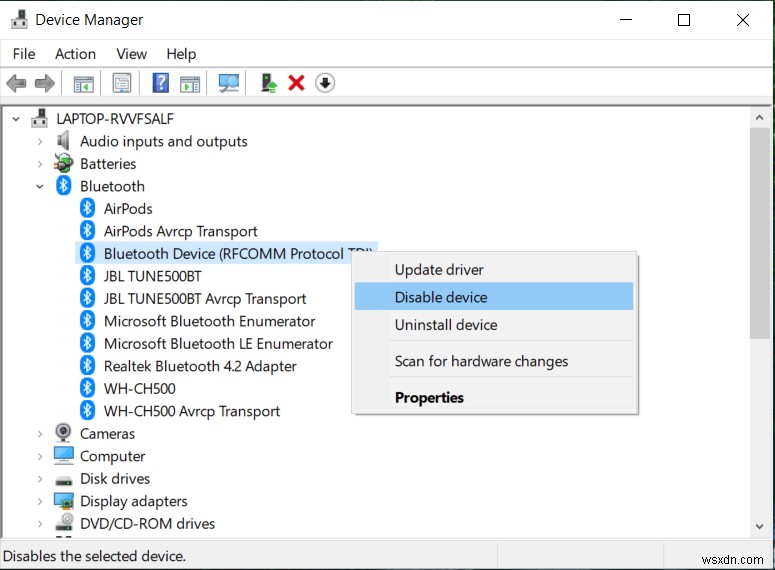Choose Disable device from context menu
Image resolution: width=775 pixels, height=570 pixels.
[x=494, y=297]
